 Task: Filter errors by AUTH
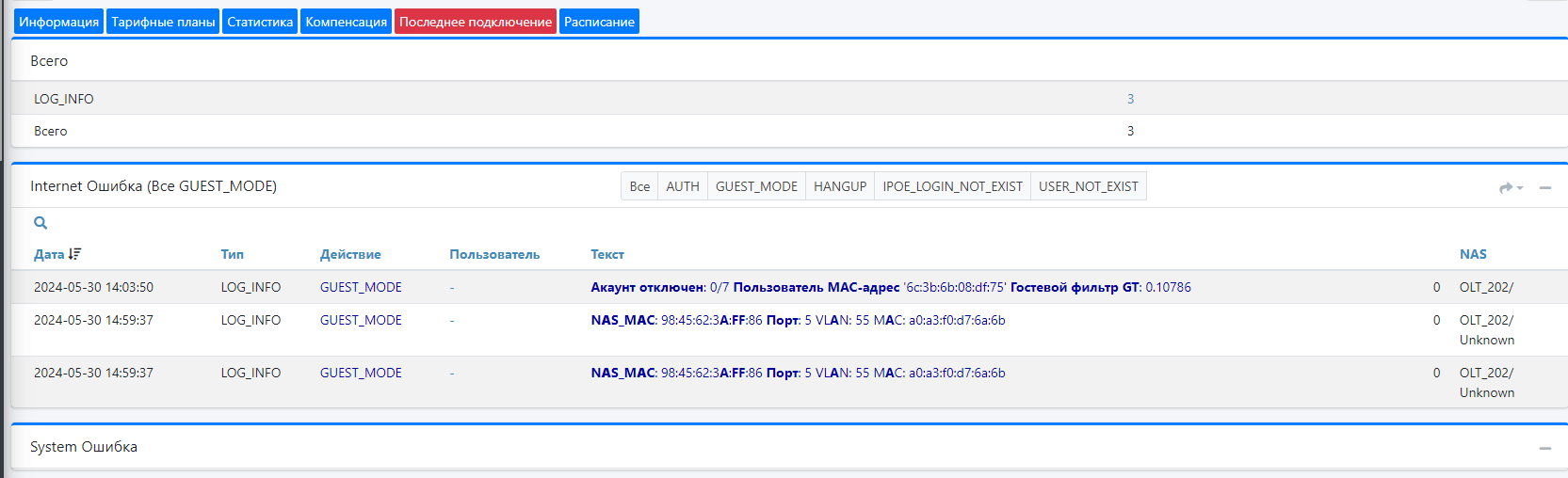tap(683, 186)
